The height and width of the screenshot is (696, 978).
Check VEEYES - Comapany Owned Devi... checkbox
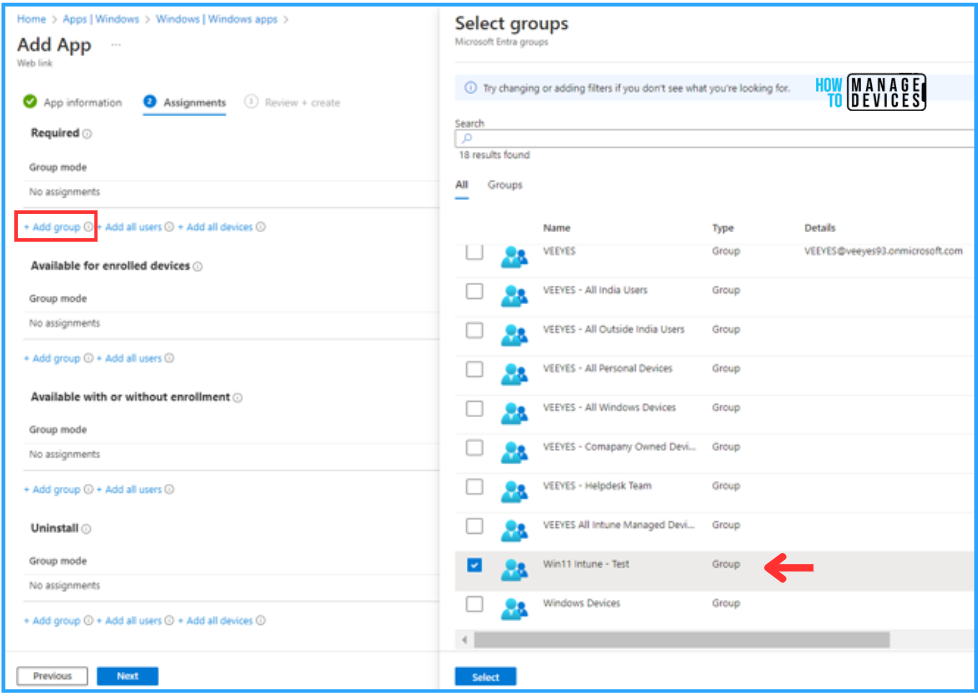point(475,448)
